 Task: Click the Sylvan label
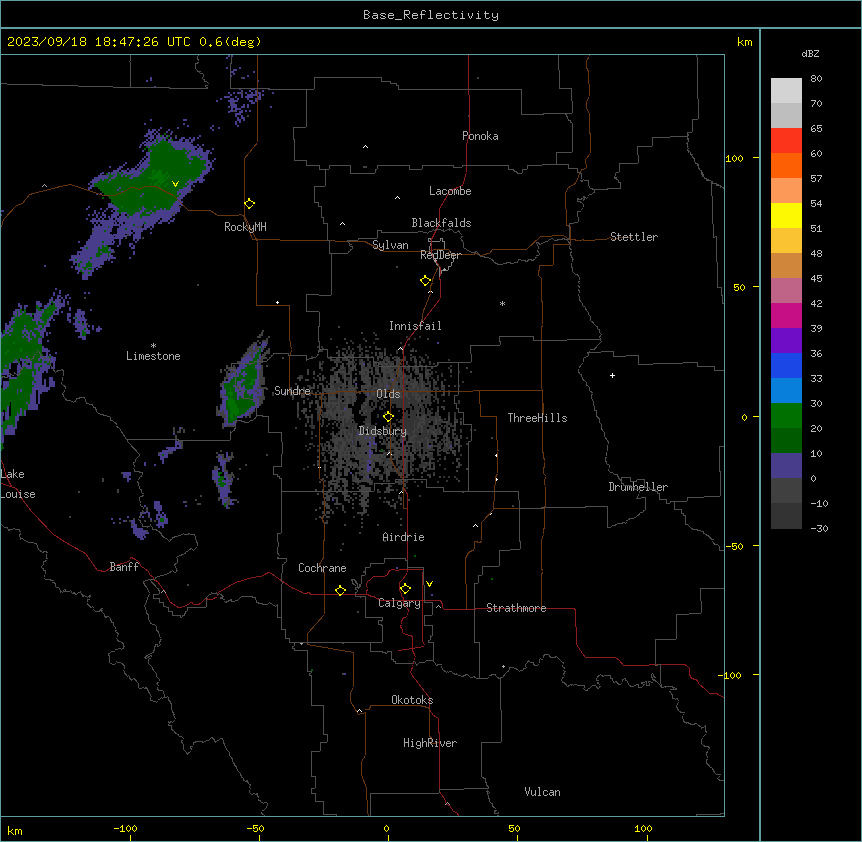click(x=390, y=245)
